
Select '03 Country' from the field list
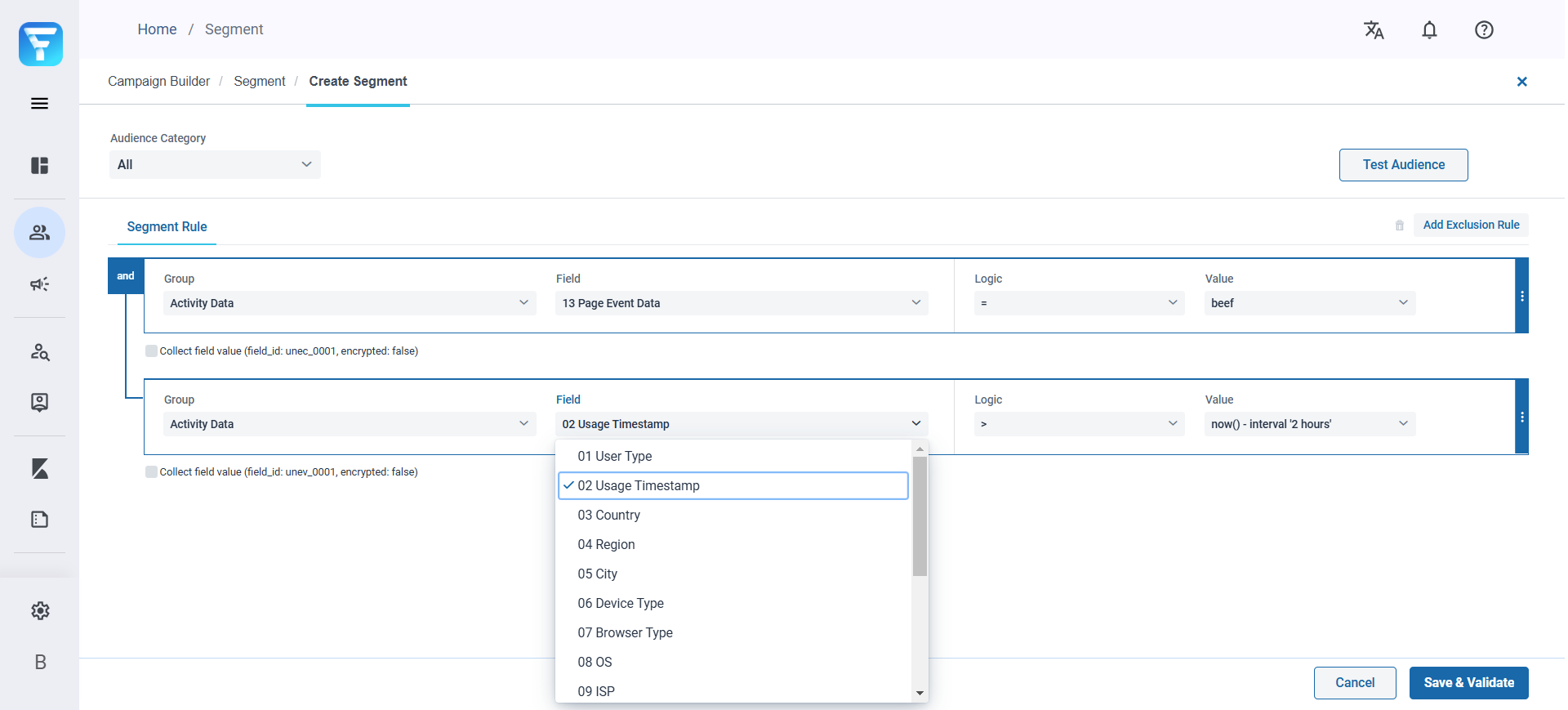[x=609, y=516]
